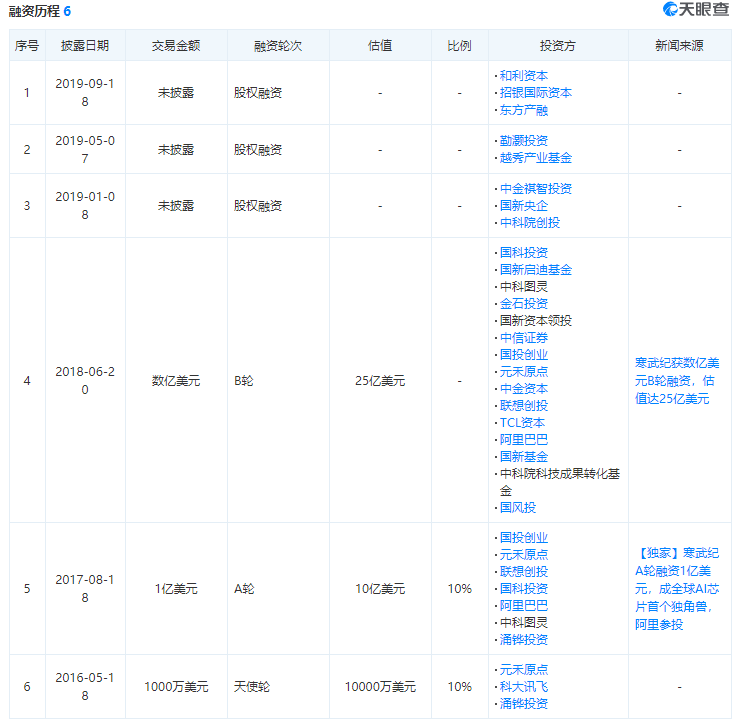
Task: Open 国科投资 in the B轮 row
Action: [x=523, y=252]
